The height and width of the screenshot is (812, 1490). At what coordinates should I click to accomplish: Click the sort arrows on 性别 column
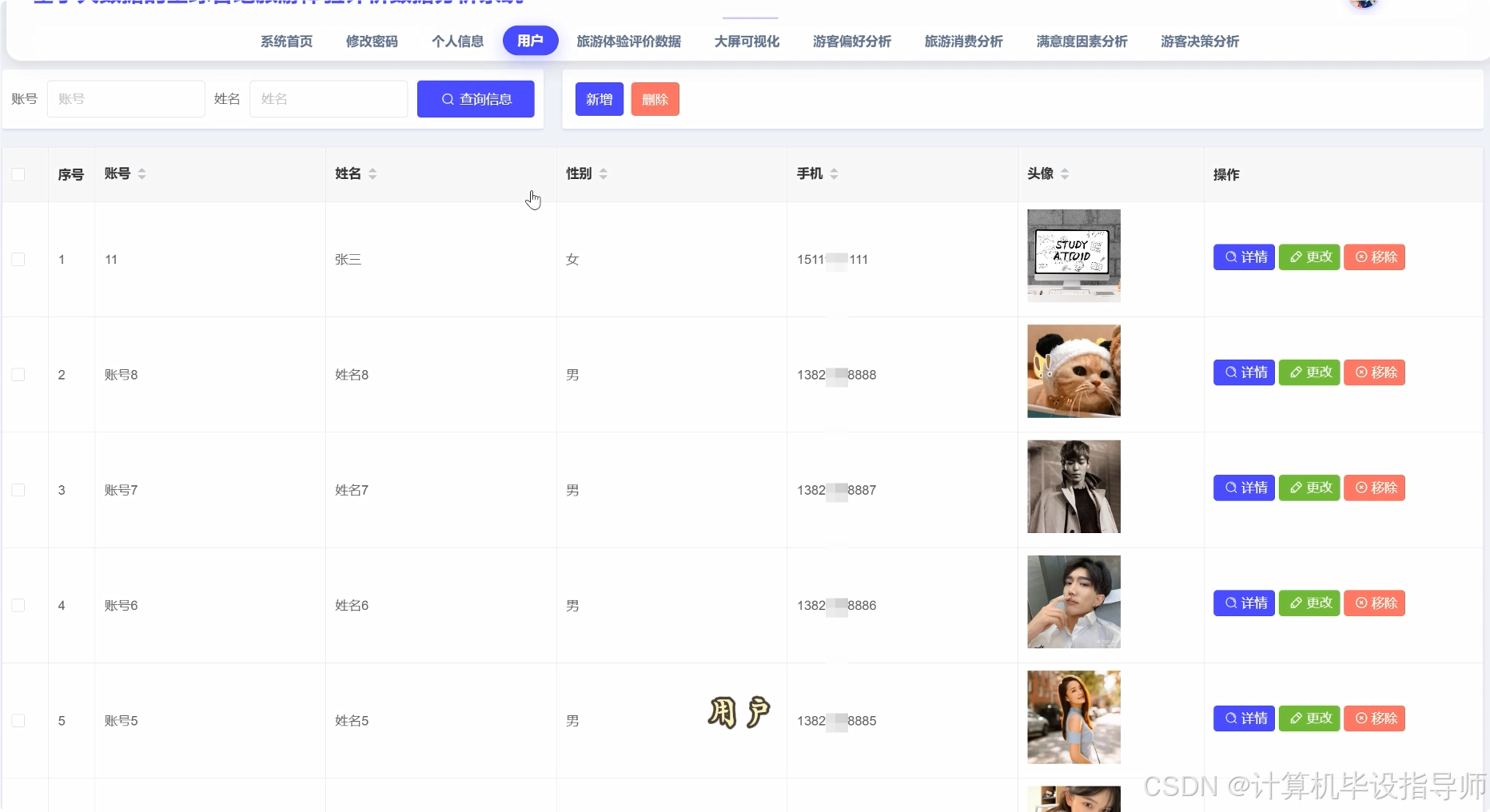(x=604, y=173)
